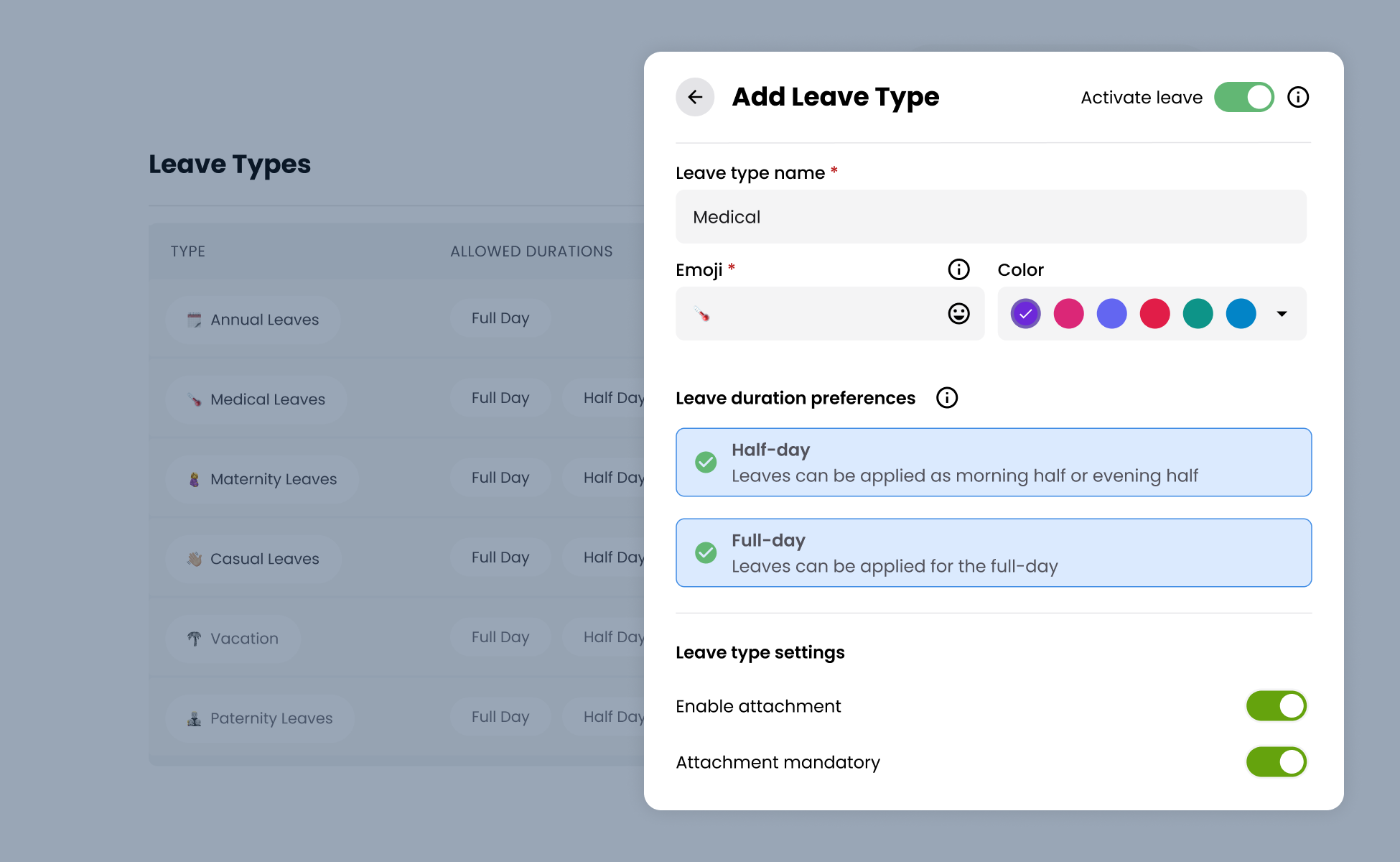The width and height of the screenshot is (1400, 862).
Task: Select the teal color swatch
Action: point(1198,313)
